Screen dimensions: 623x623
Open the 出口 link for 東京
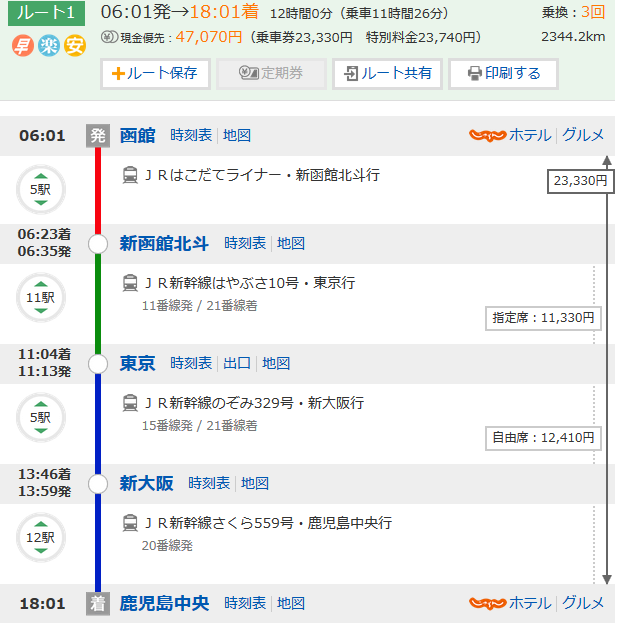coord(237,363)
